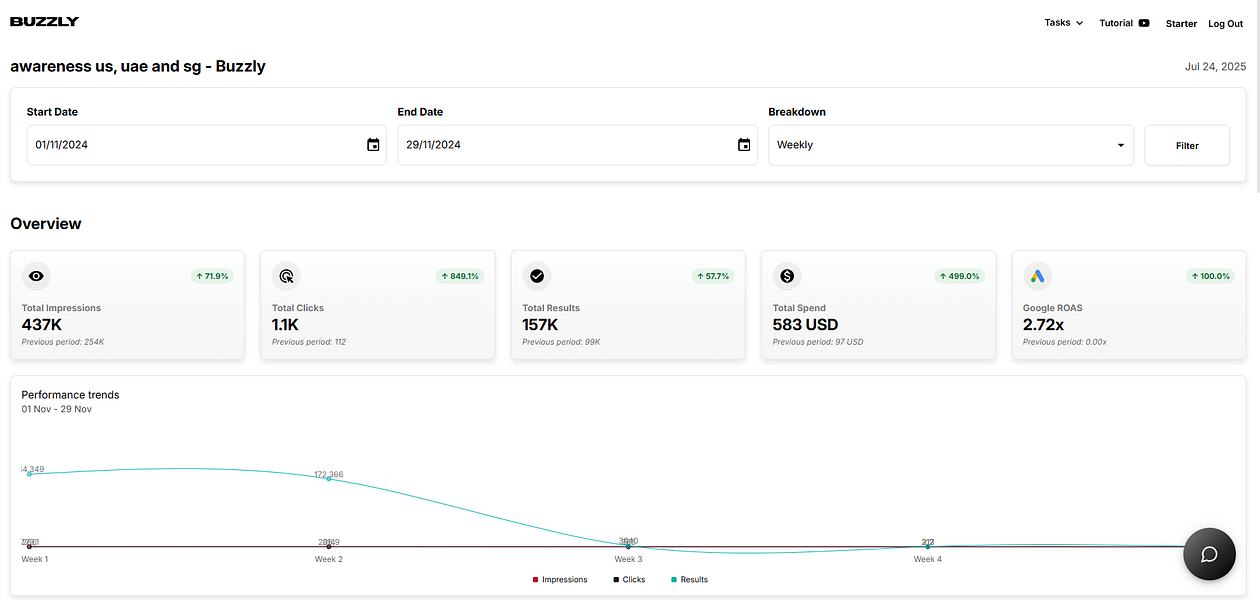
Task: Toggle the Results series in chart legend
Action: [x=689, y=580]
